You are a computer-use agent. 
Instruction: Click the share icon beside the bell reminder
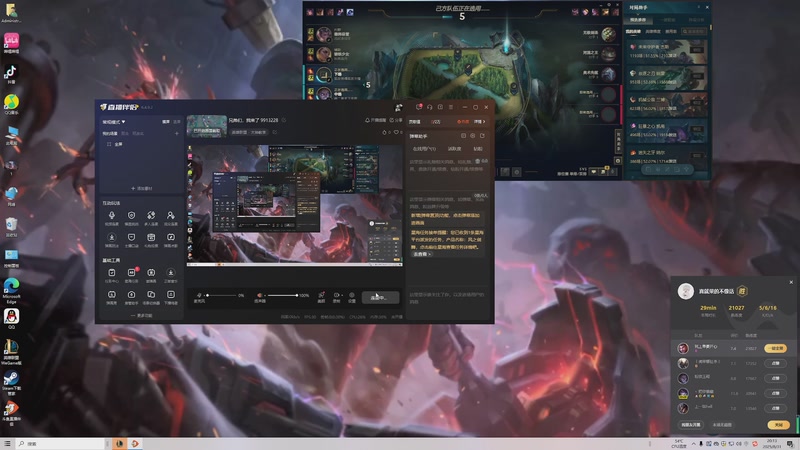[x=392, y=120]
